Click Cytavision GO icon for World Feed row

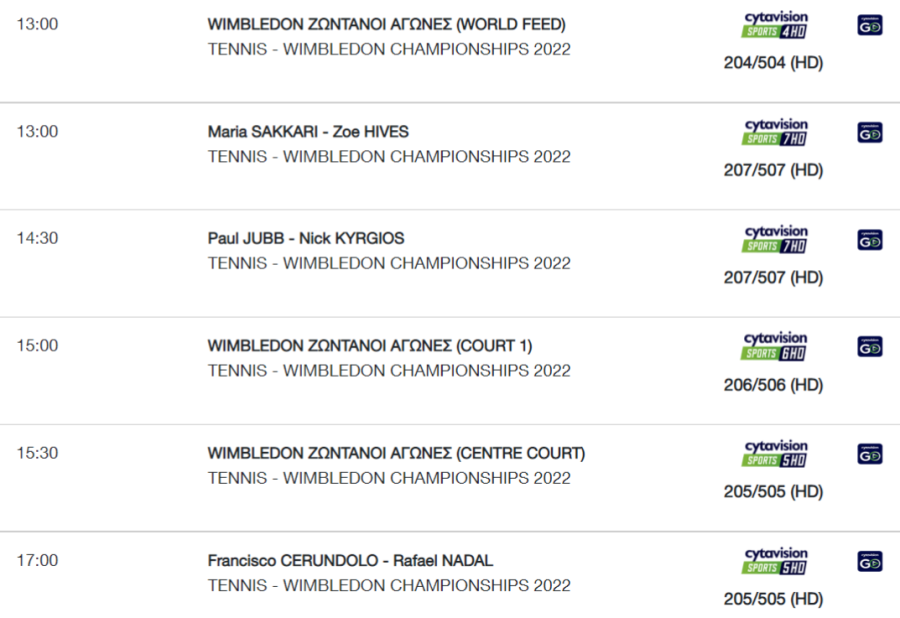pos(870,25)
